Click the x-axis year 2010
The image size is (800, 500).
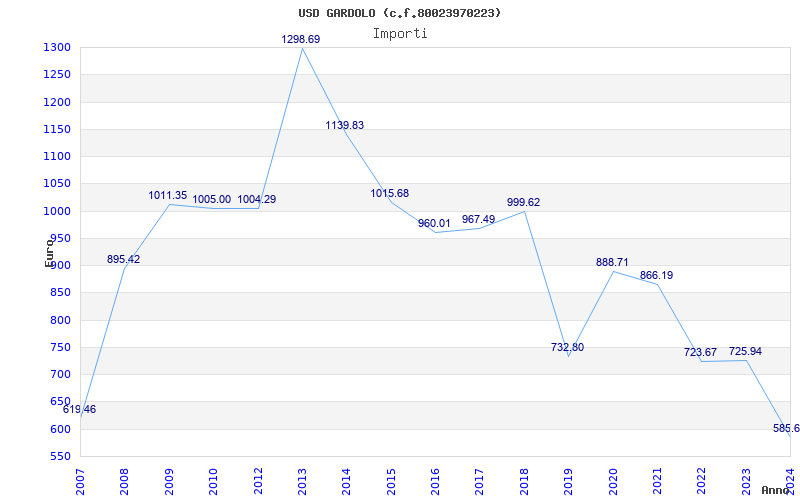pyautogui.click(x=213, y=482)
